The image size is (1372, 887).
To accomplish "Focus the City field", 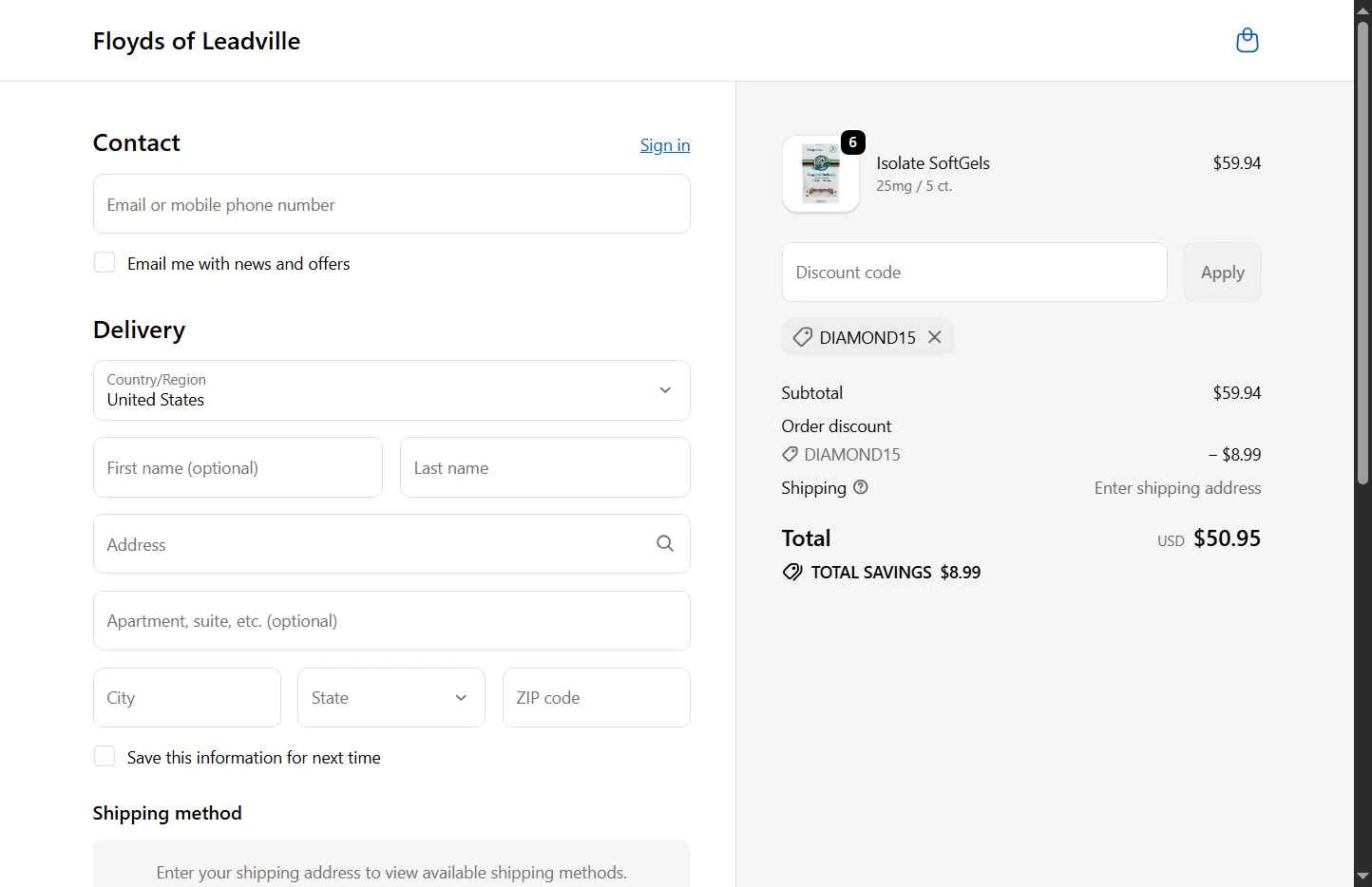I will click(187, 697).
